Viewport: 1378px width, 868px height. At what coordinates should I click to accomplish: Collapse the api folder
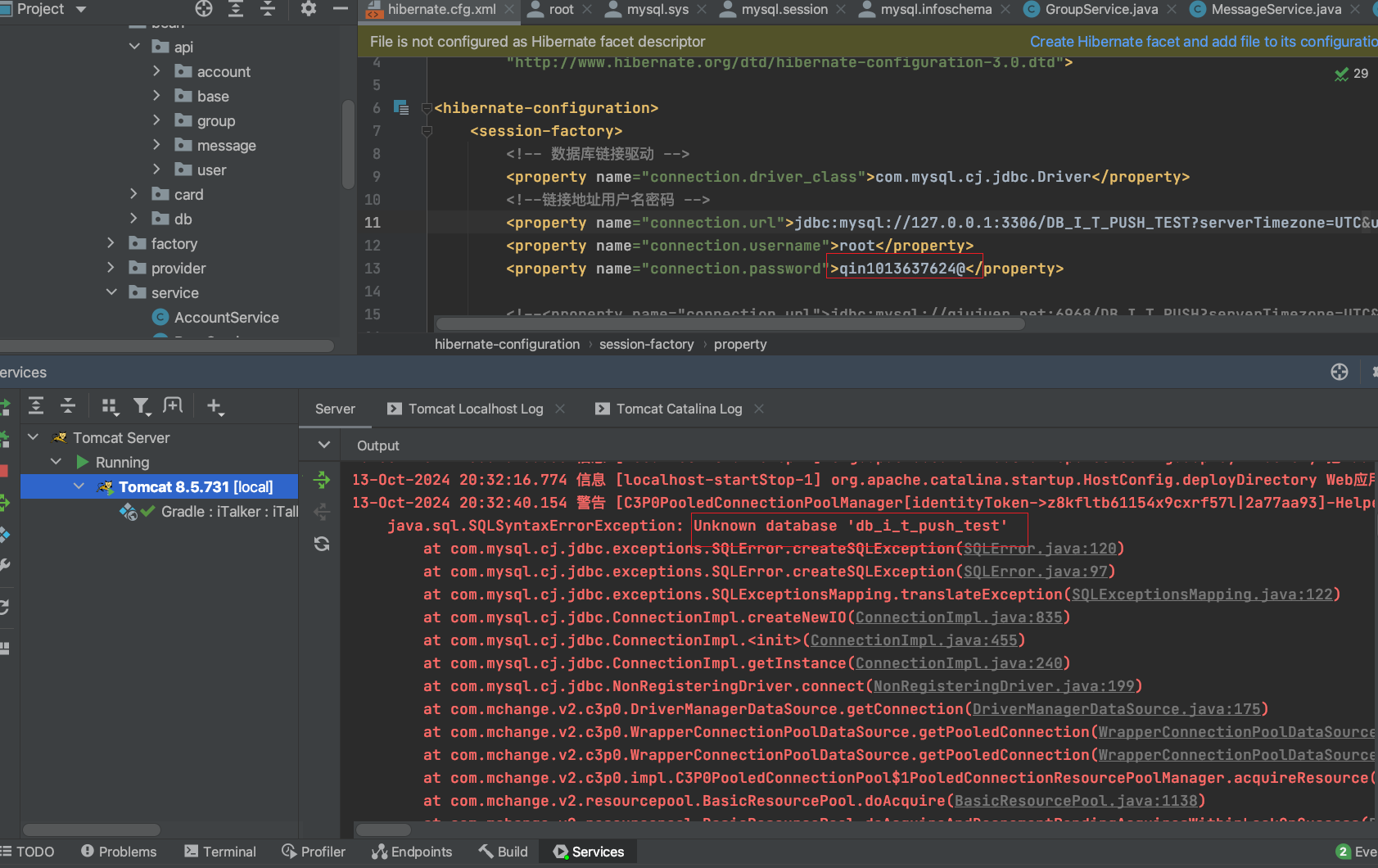[x=133, y=47]
